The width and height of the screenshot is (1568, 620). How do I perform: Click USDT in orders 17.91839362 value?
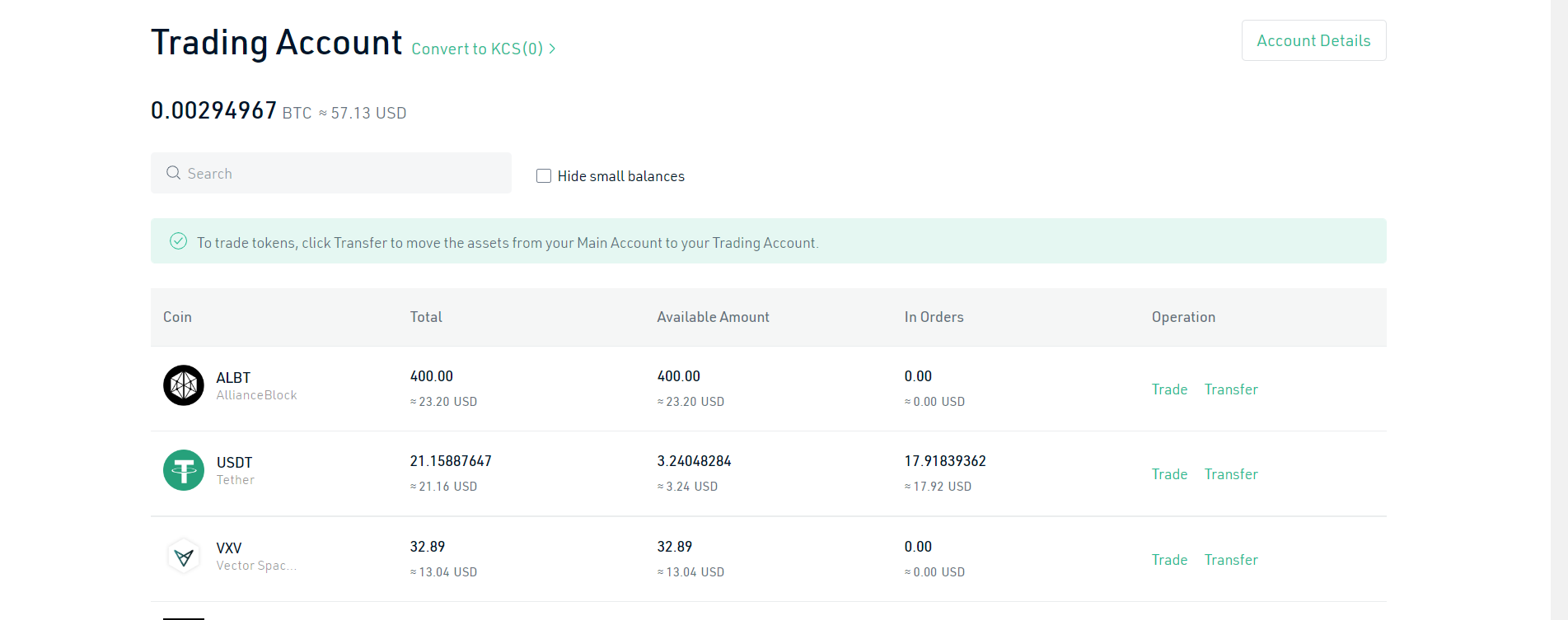pos(945,461)
